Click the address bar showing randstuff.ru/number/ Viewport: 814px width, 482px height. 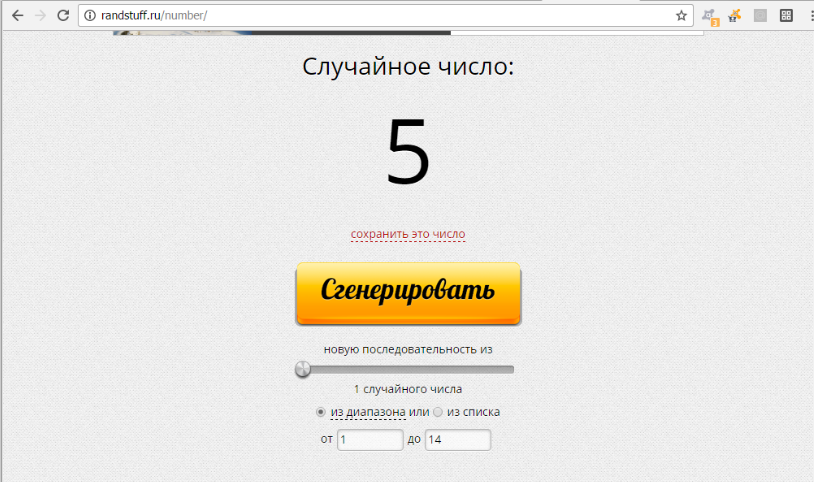point(380,15)
